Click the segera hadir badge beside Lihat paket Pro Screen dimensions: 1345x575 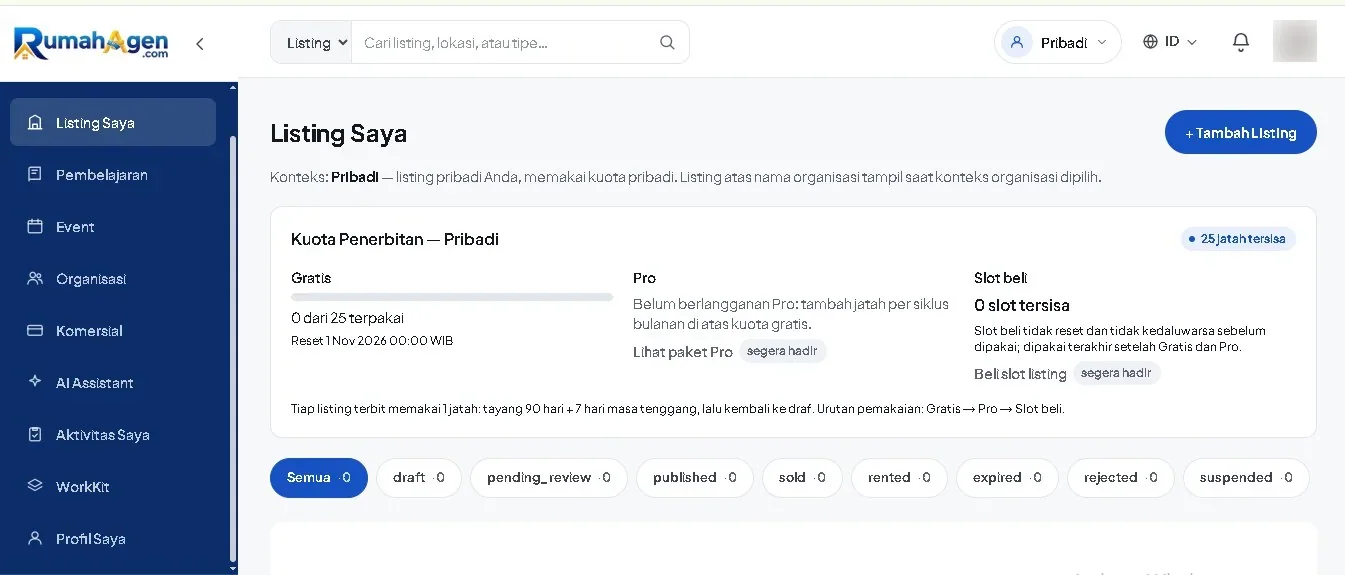783,352
